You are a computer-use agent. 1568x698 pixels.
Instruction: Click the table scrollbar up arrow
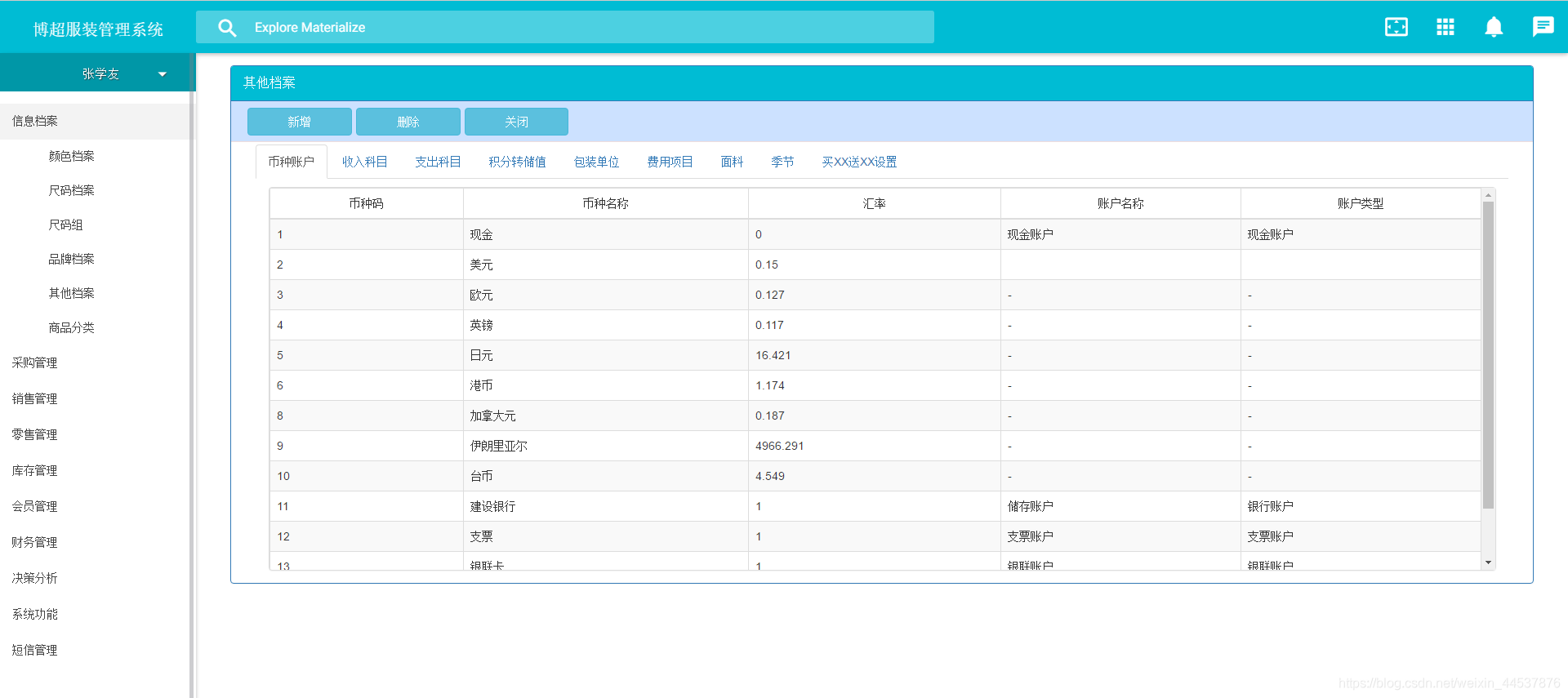(x=1488, y=195)
